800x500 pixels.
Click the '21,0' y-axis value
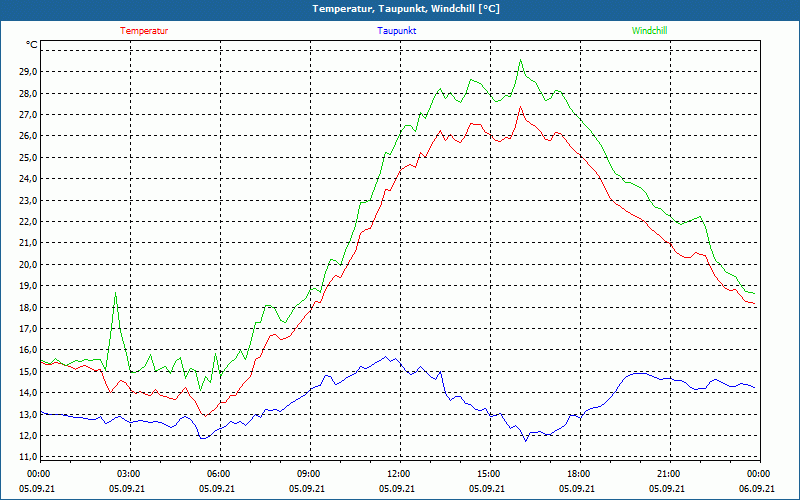click(x=29, y=243)
